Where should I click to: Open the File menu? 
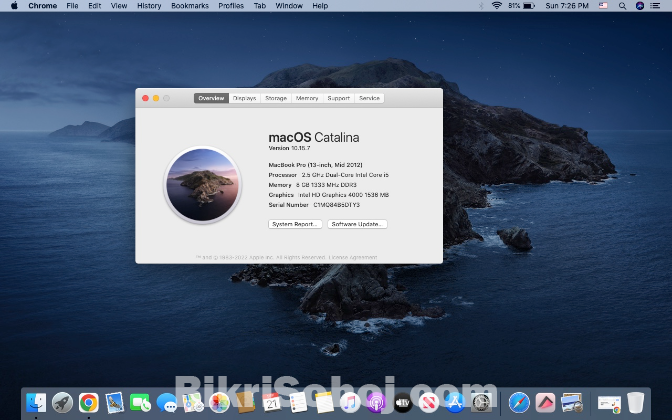[x=72, y=6]
